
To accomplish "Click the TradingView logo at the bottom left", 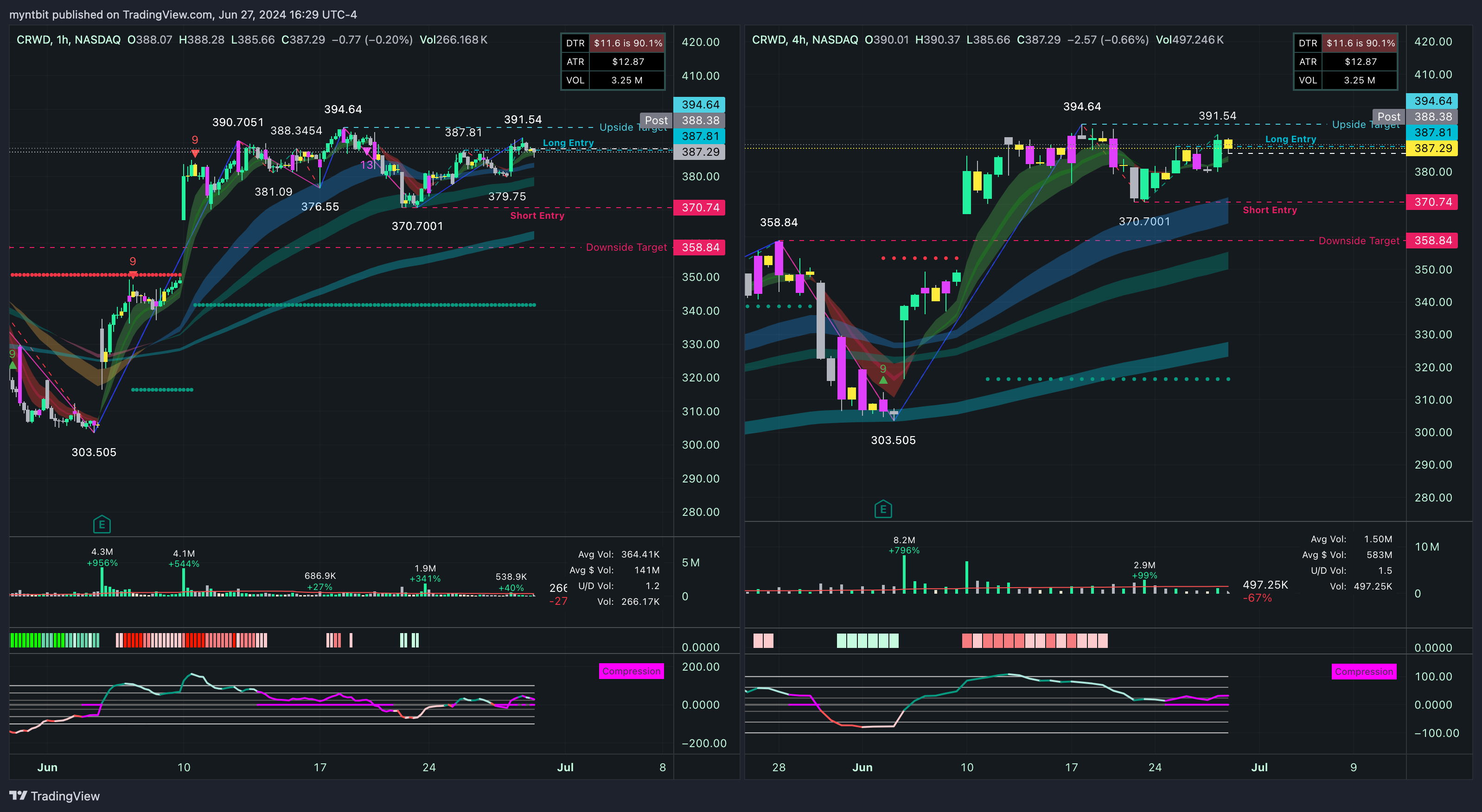I will click(55, 796).
